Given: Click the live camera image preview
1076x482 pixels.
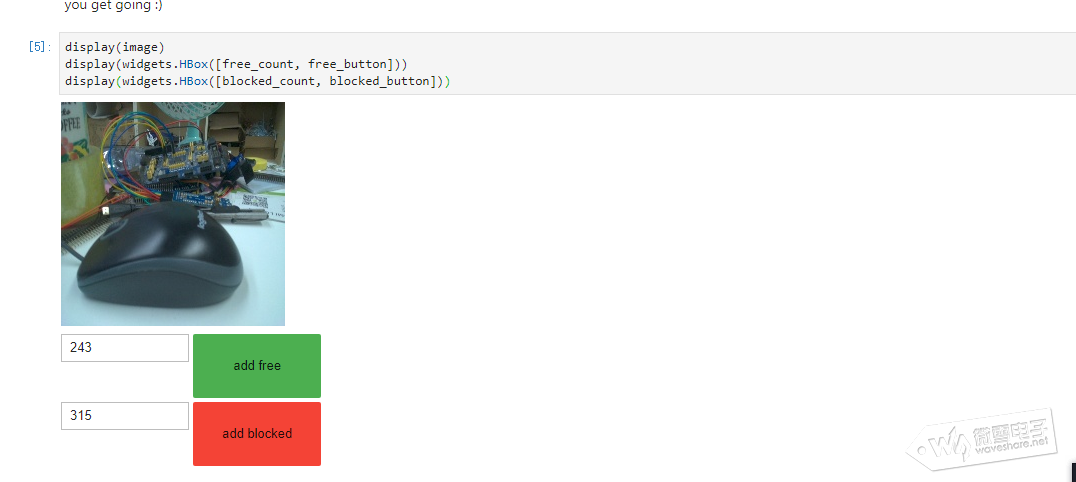Looking at the screenshot, I should pyautogui.click(x=173, y=214).
